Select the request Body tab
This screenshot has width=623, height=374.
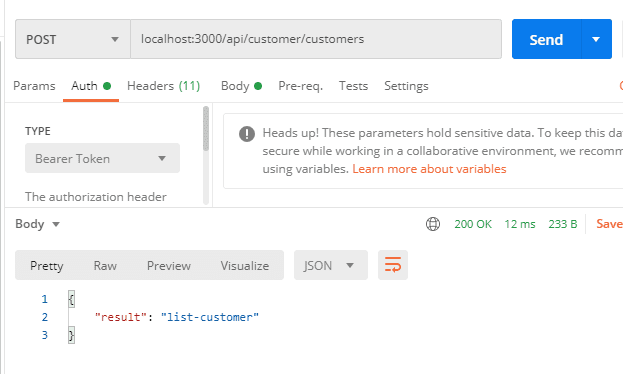tap(241, 86)
